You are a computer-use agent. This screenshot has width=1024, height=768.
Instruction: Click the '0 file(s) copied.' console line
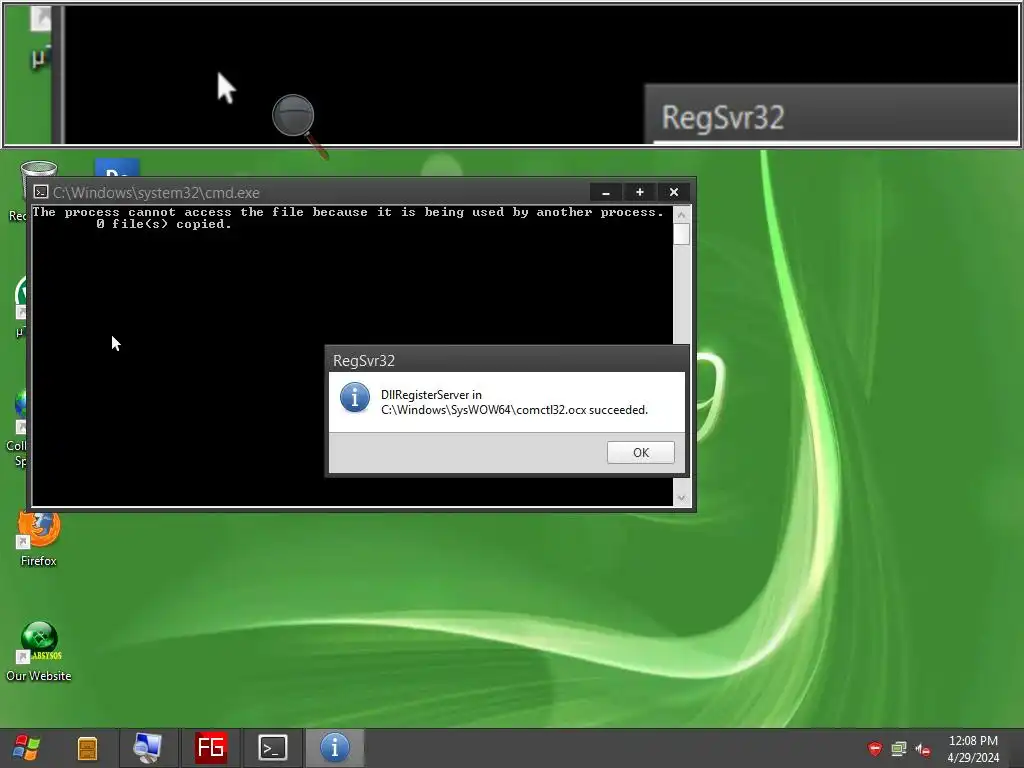[x=164, y=224]
